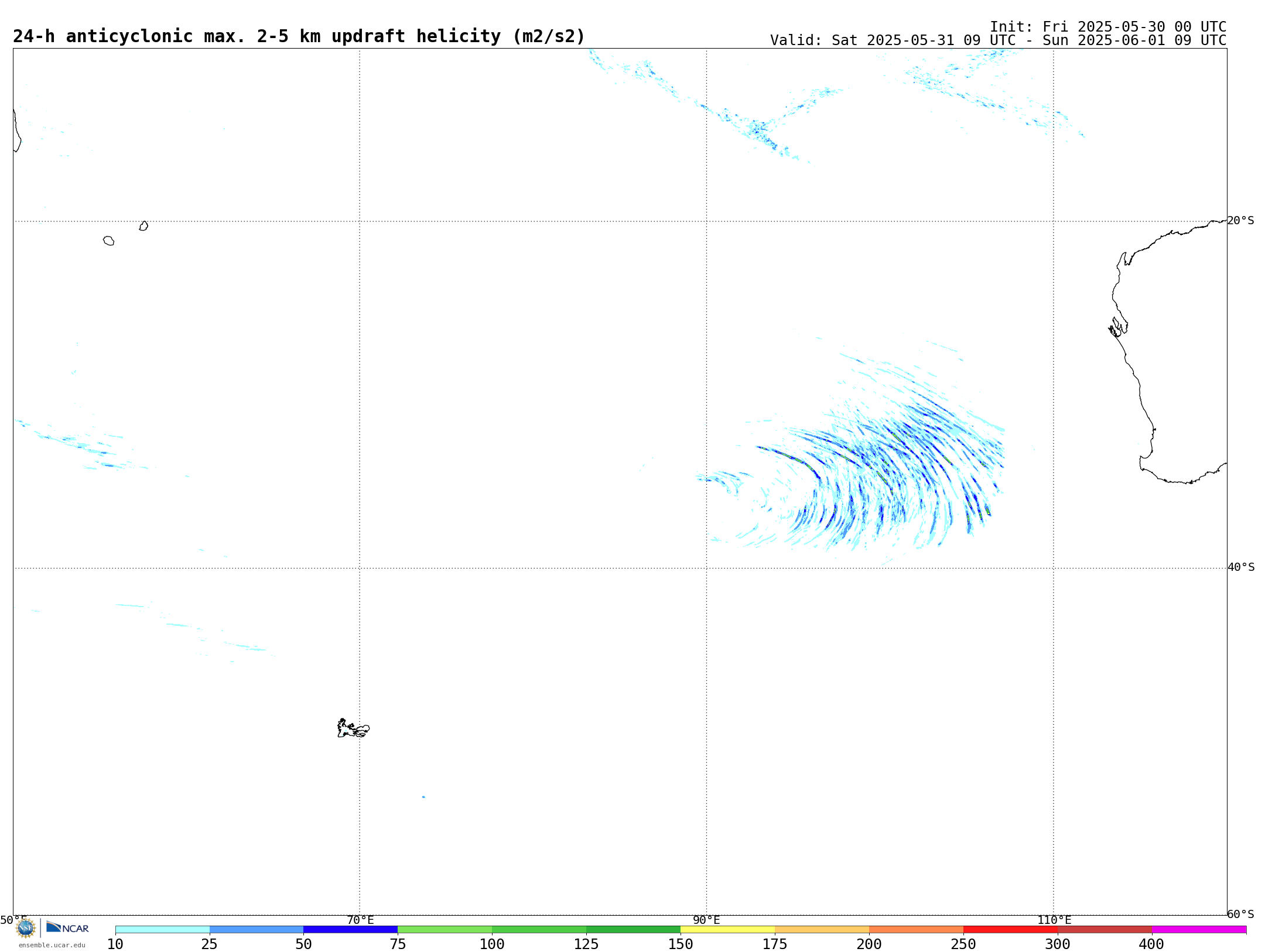Screen dimensions: 1265x952
Task: Click the colorbar tick label 75
Action: point(398,944)
